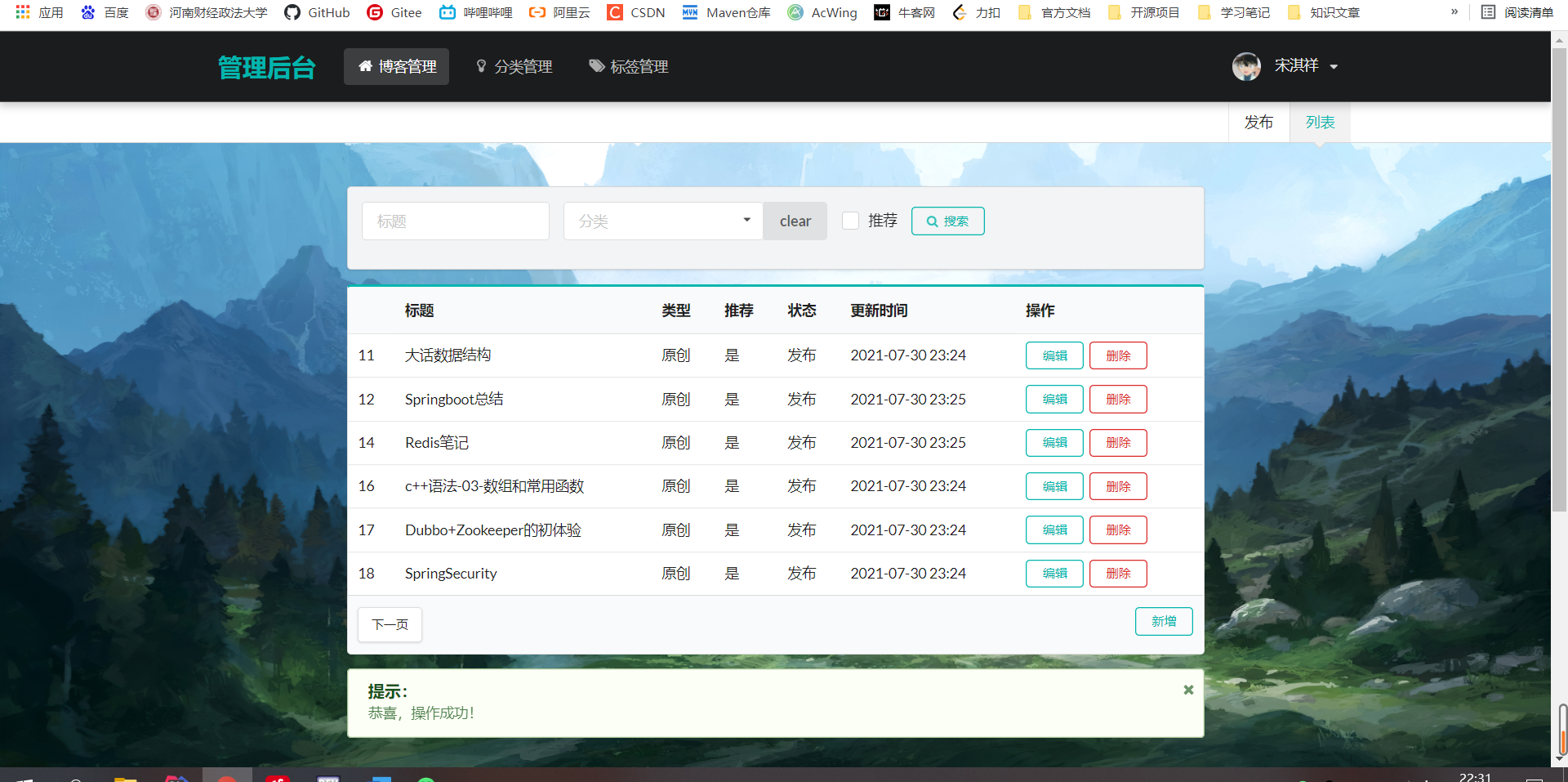
Task: Dismiss the success alert message
Action: tap(1188, 690)
